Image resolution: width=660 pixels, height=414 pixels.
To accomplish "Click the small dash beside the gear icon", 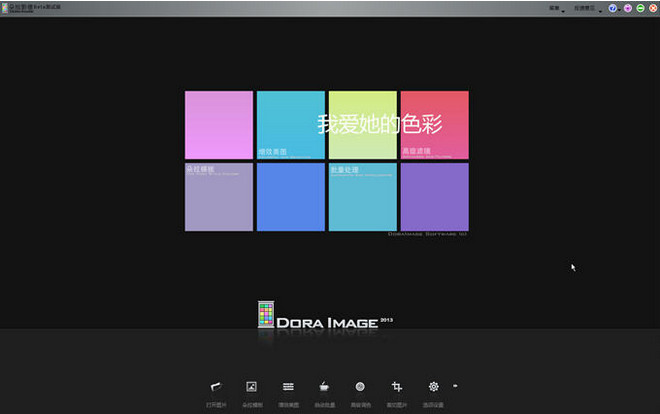I will coord(456,383).
